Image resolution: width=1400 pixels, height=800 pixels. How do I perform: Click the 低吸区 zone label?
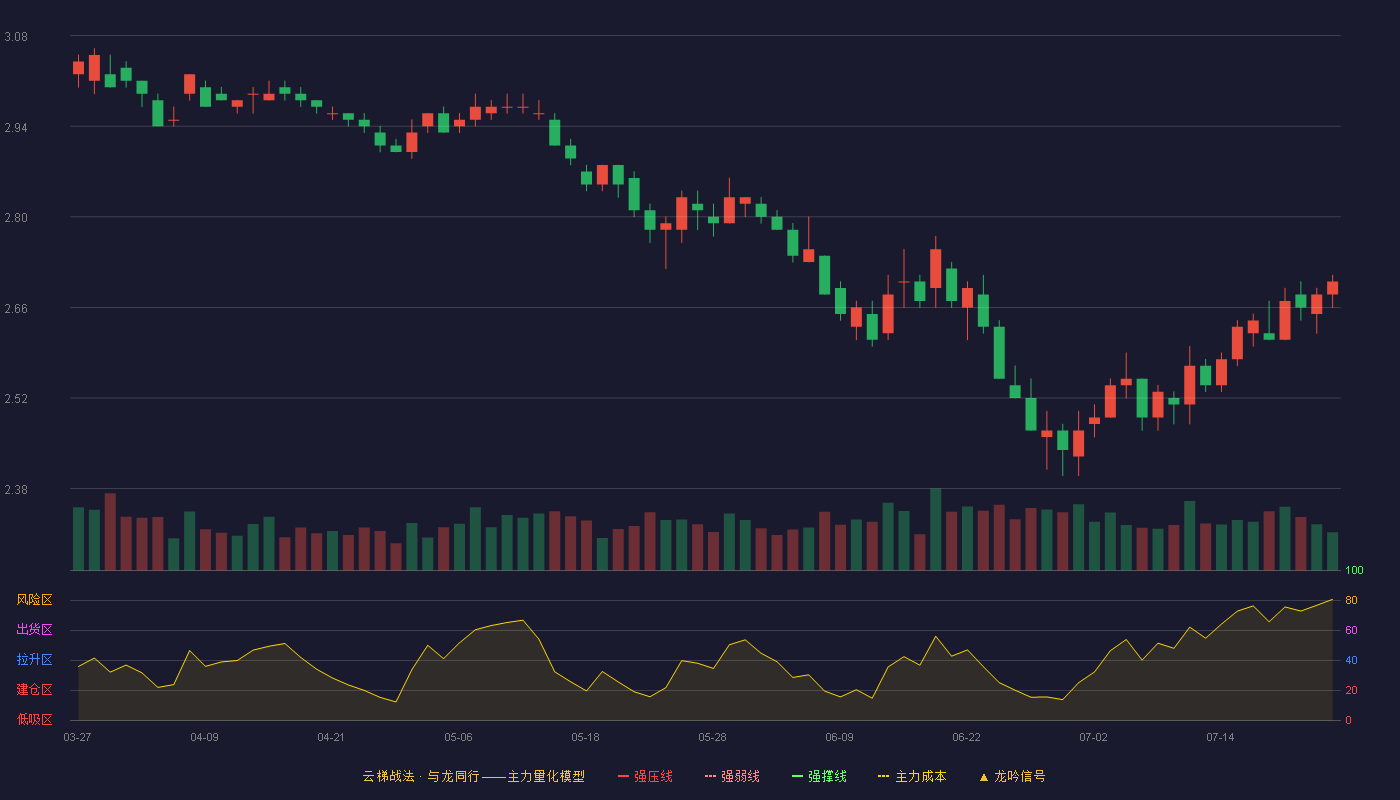click(x=34, y=720)
